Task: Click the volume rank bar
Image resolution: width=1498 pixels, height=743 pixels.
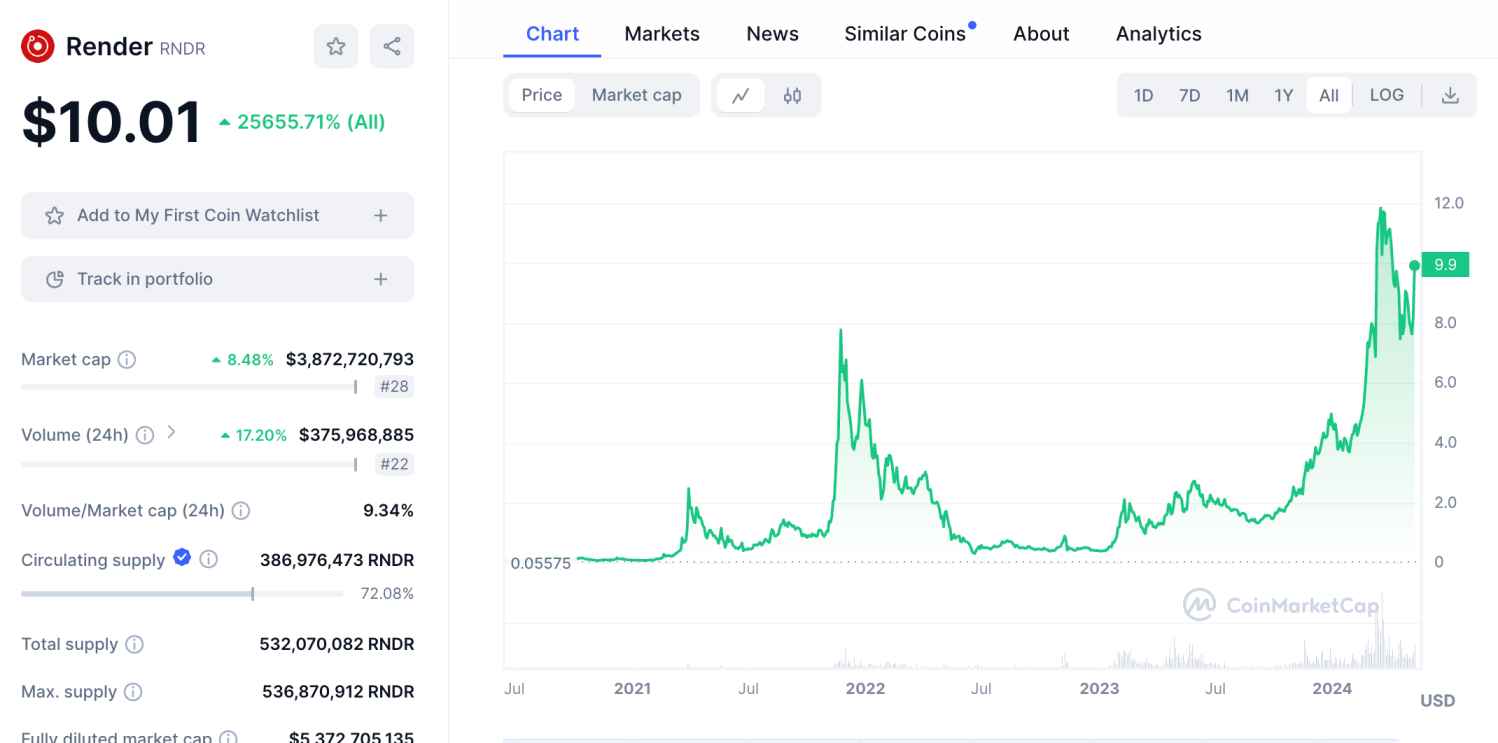Action: (x=189, y=463)
